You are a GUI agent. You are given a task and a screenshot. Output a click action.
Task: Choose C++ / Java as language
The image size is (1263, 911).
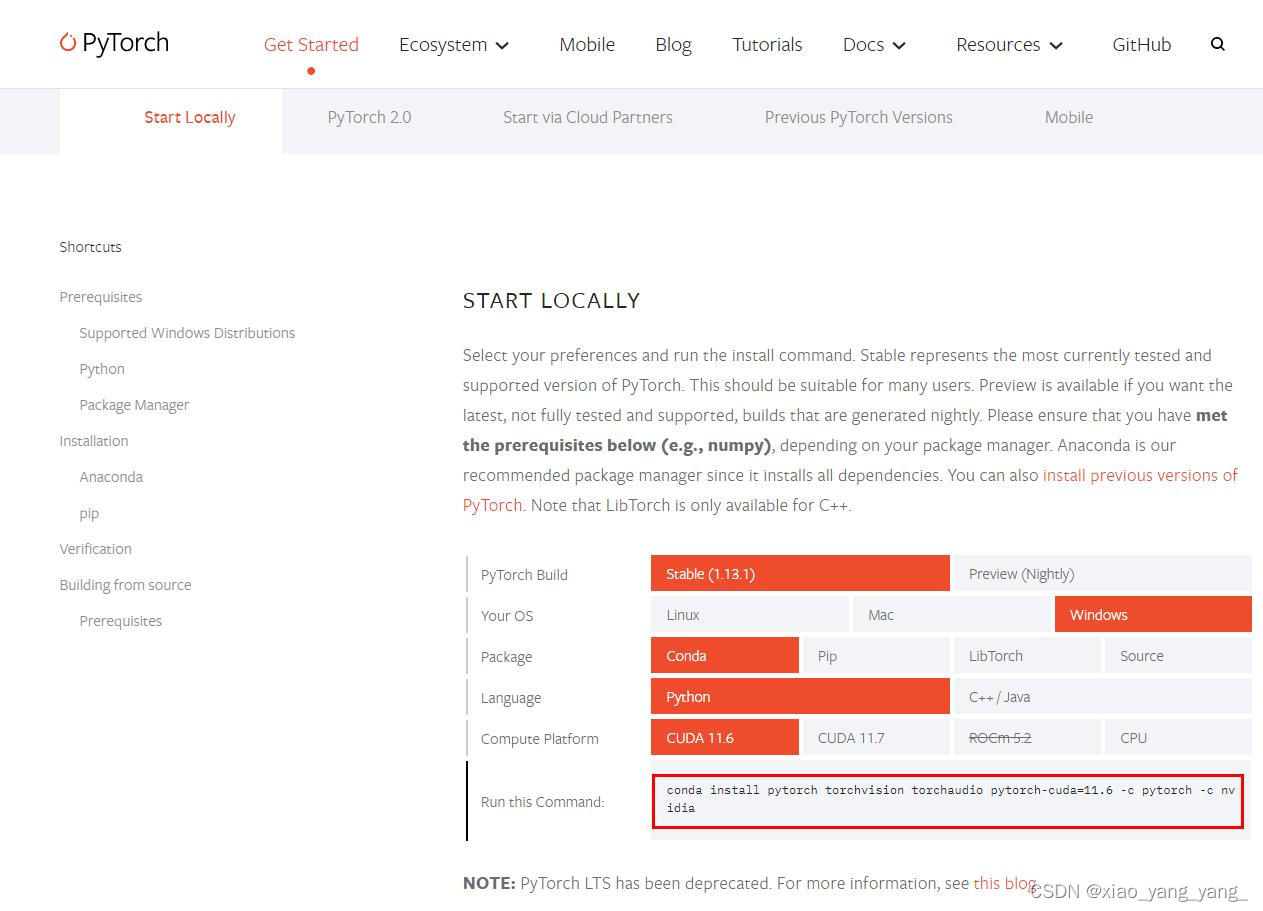coord(1102,697)
